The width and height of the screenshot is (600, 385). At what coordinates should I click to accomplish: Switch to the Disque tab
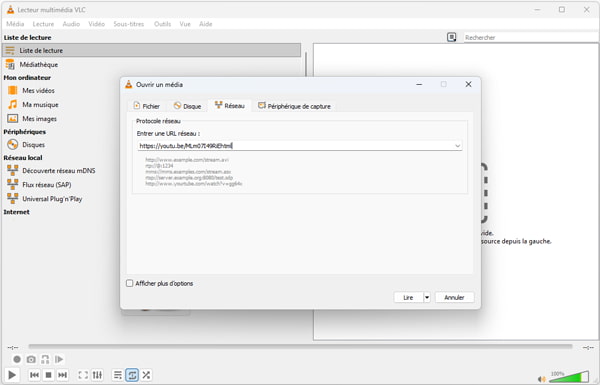coord(187,106)
